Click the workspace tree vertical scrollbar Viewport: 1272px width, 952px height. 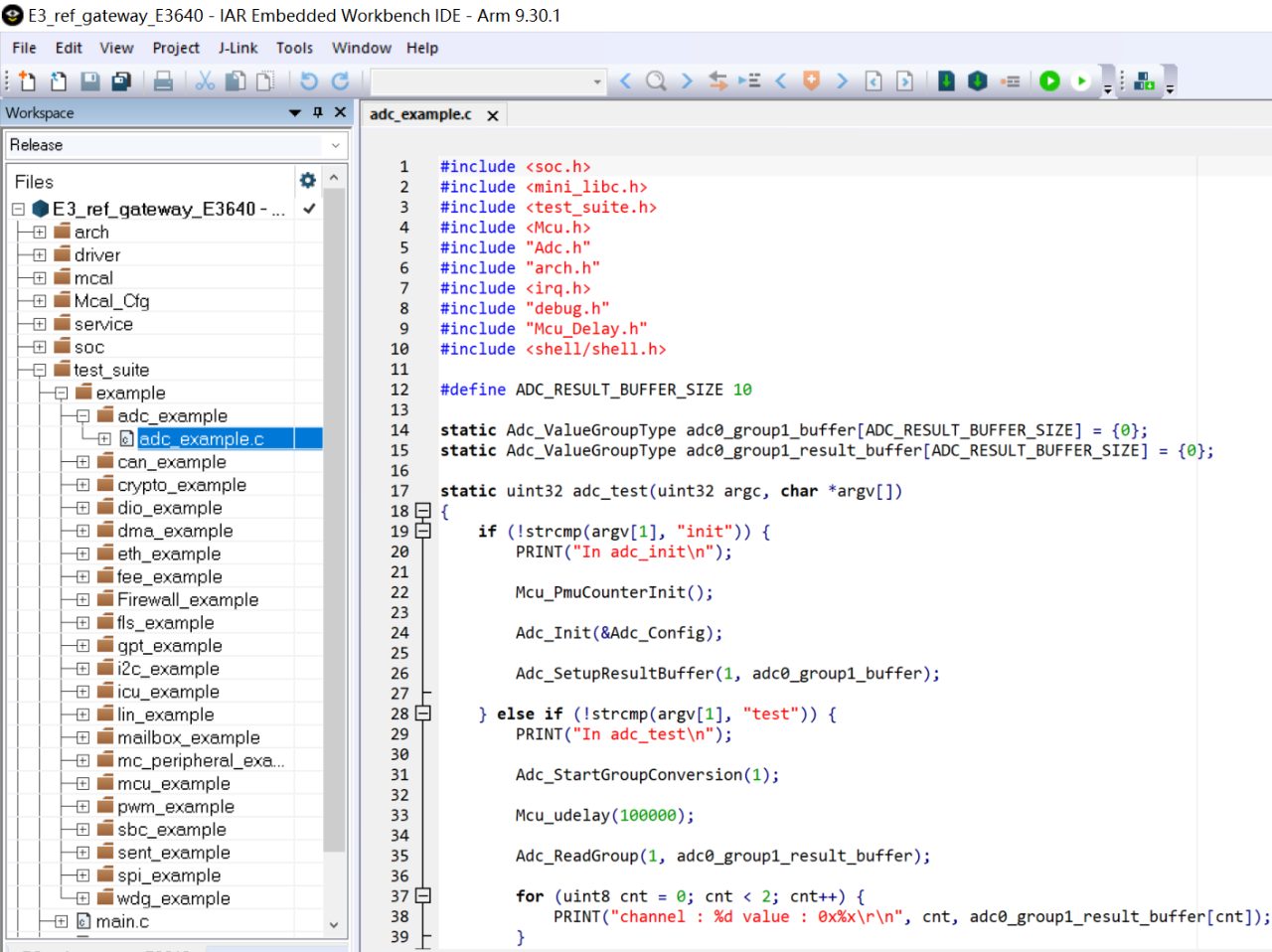point(334,517)
